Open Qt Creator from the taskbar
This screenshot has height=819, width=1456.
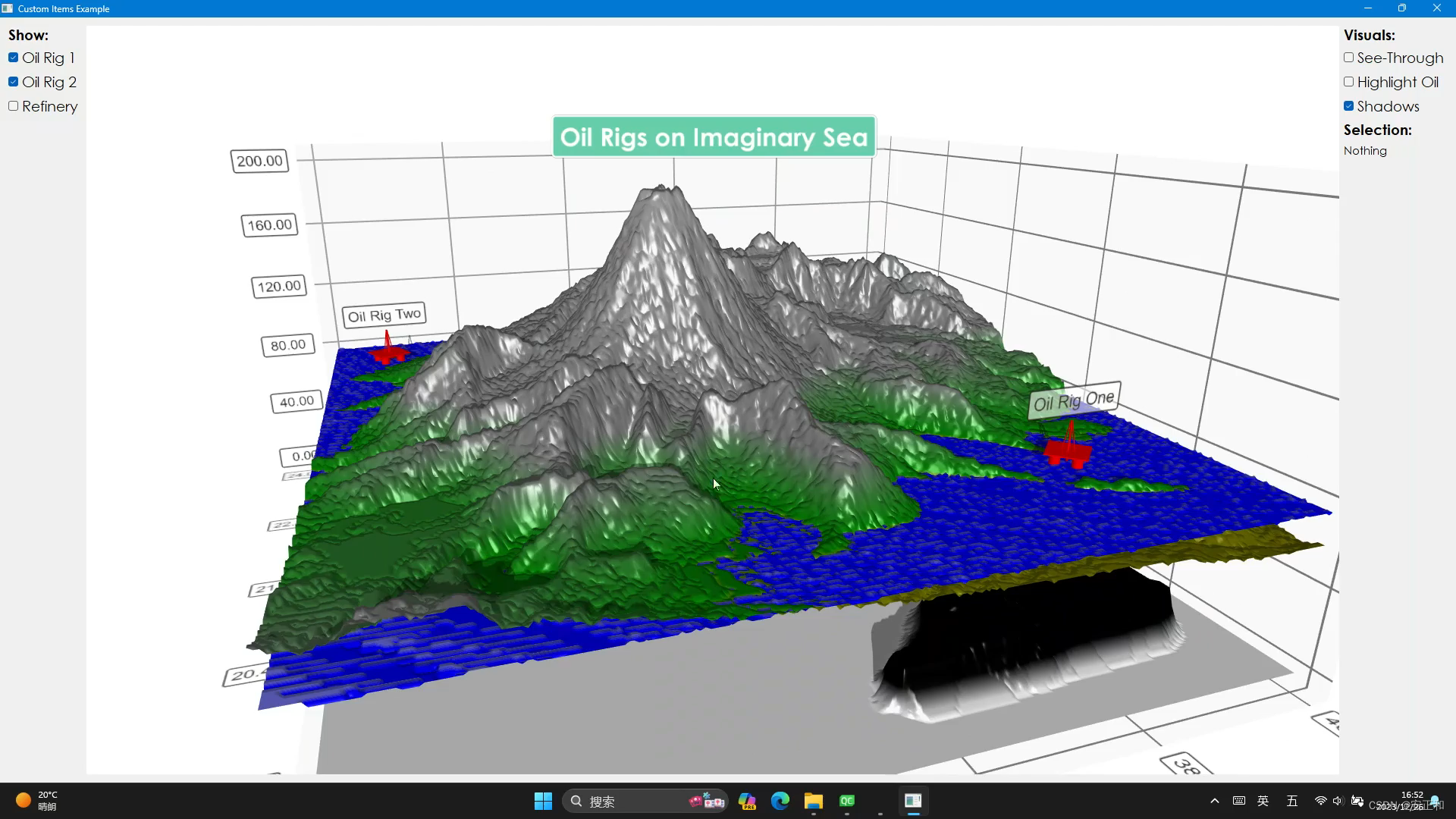846,801
